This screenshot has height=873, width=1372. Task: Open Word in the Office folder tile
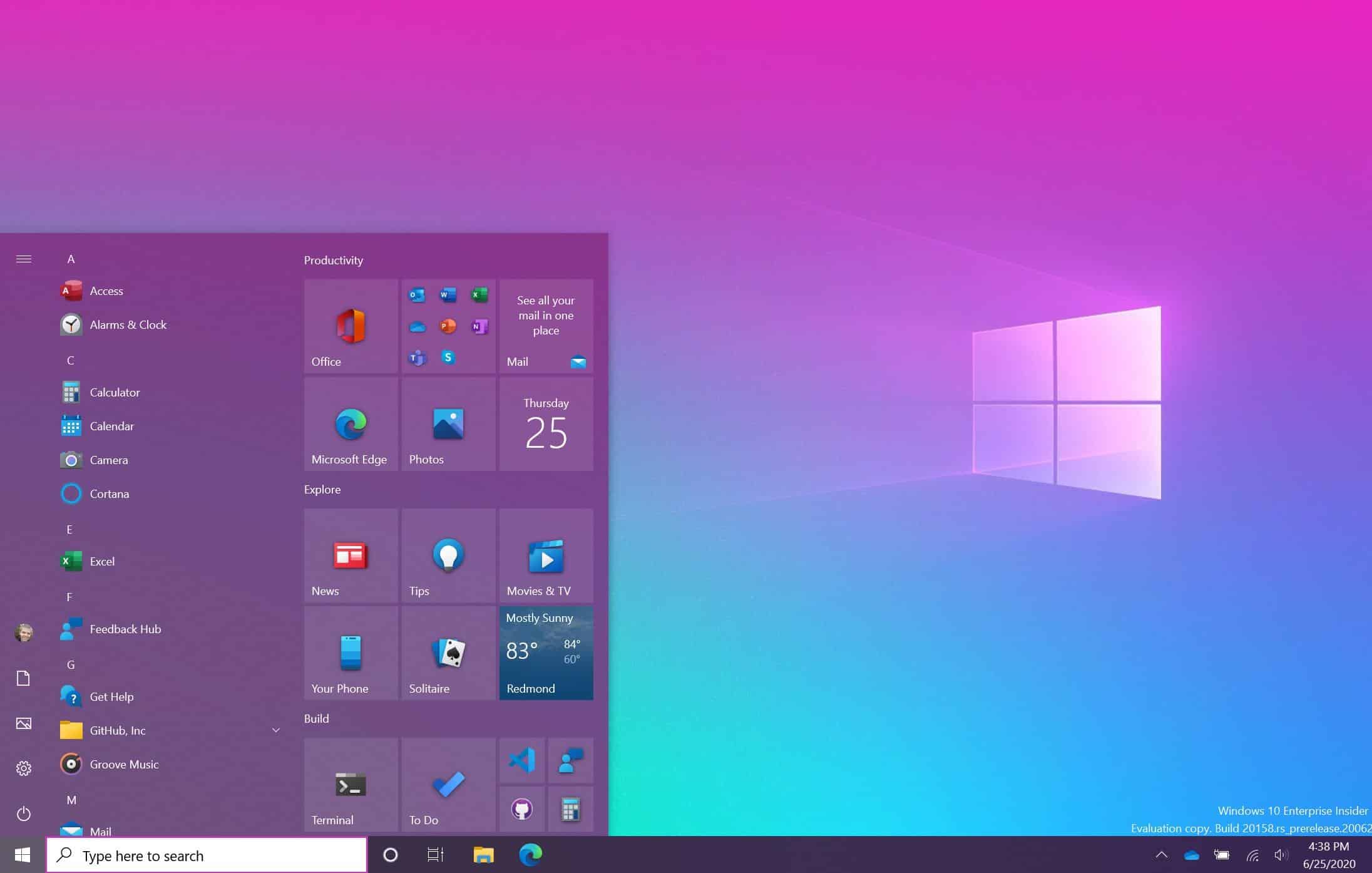[448, 294]
